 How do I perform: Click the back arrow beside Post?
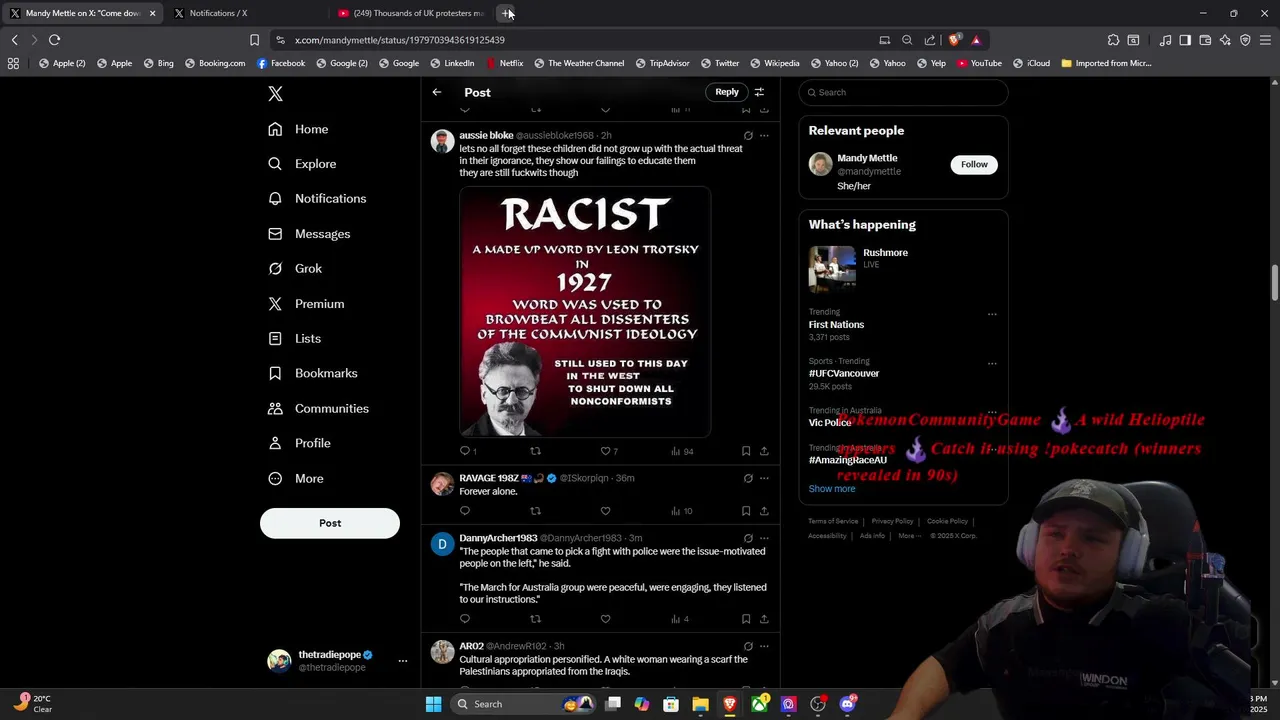(437, 92)
